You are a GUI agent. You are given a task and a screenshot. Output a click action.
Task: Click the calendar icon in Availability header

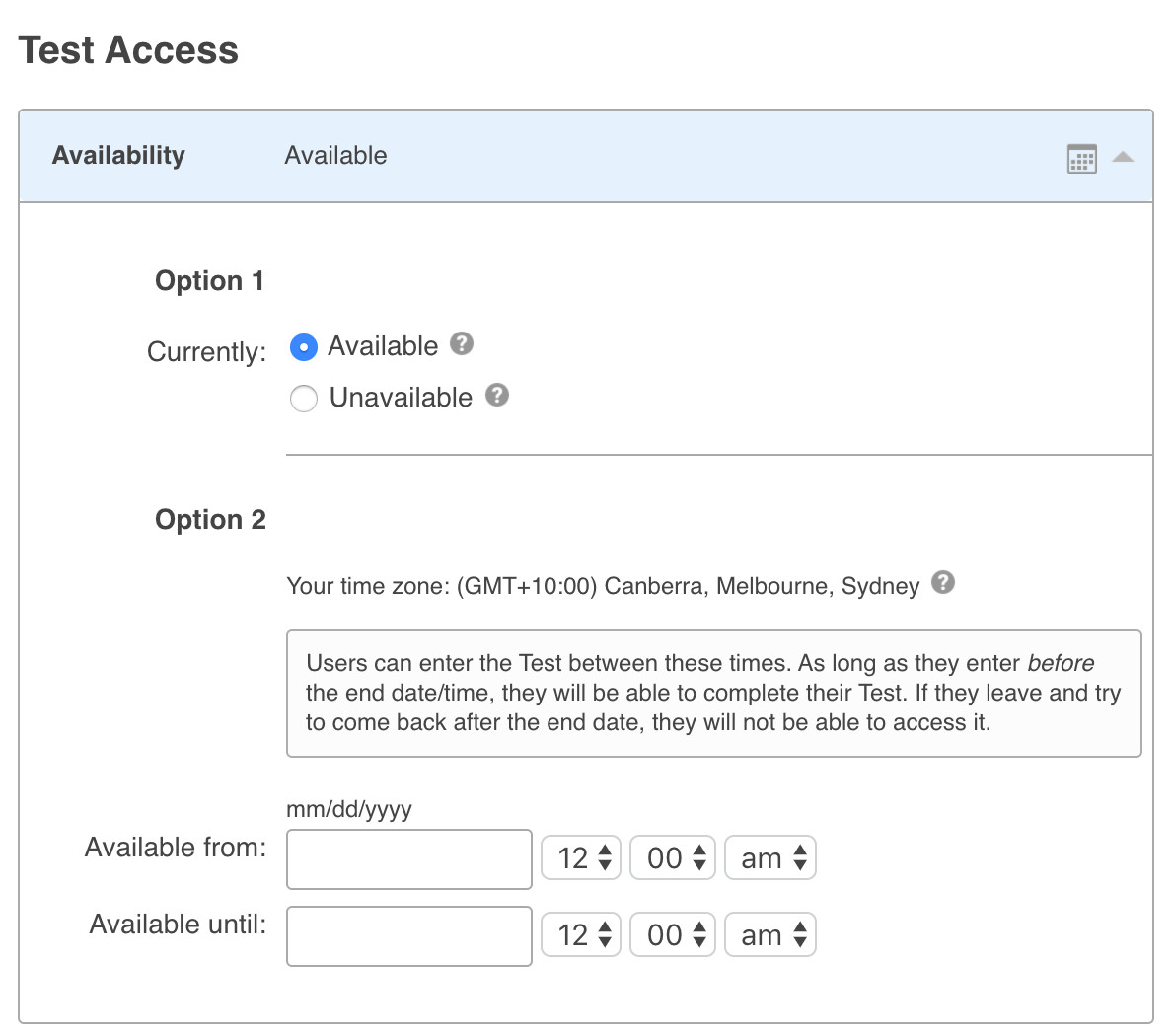click(x=1081, y=158)
